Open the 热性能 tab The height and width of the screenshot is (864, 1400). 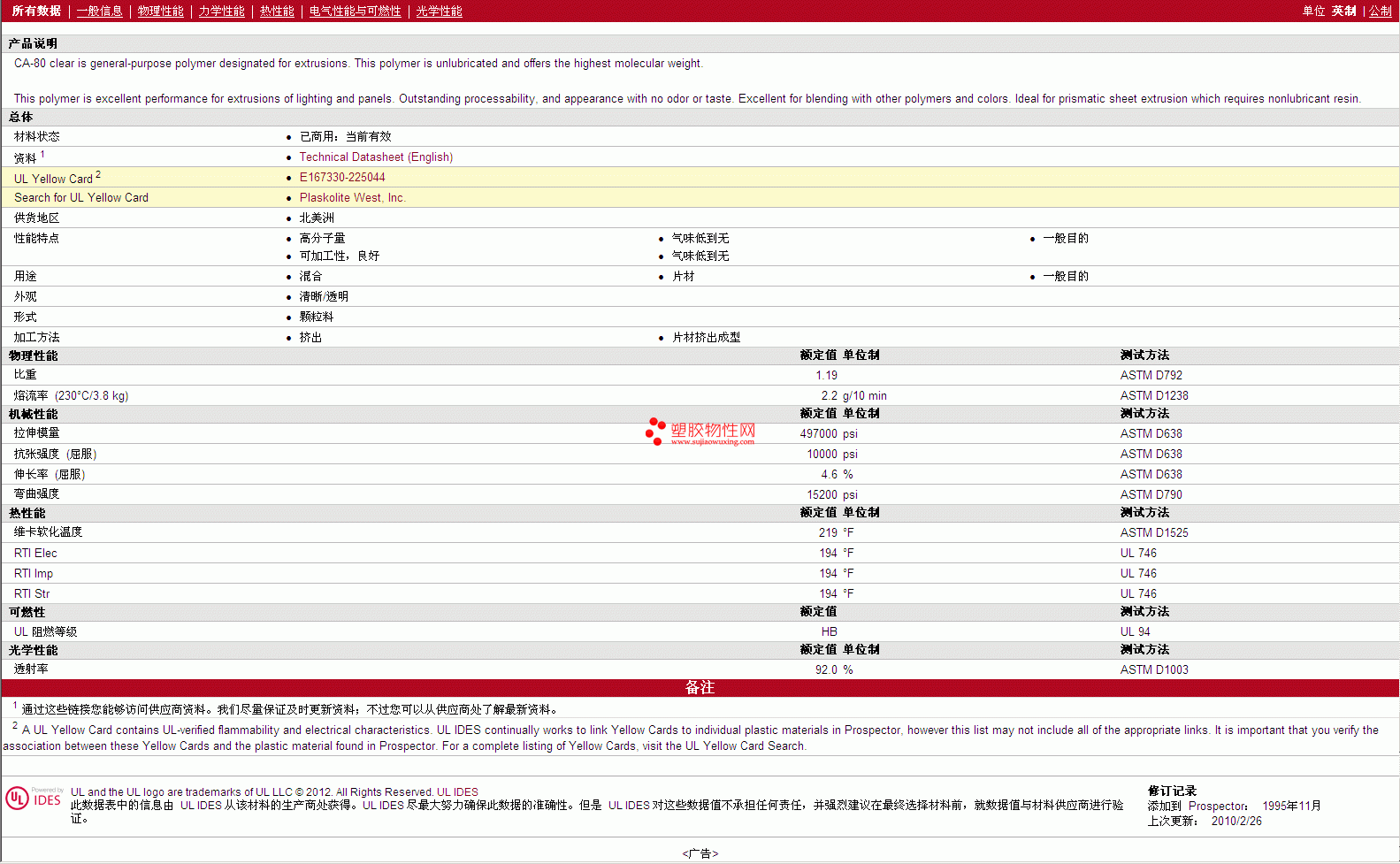(277, 11)
